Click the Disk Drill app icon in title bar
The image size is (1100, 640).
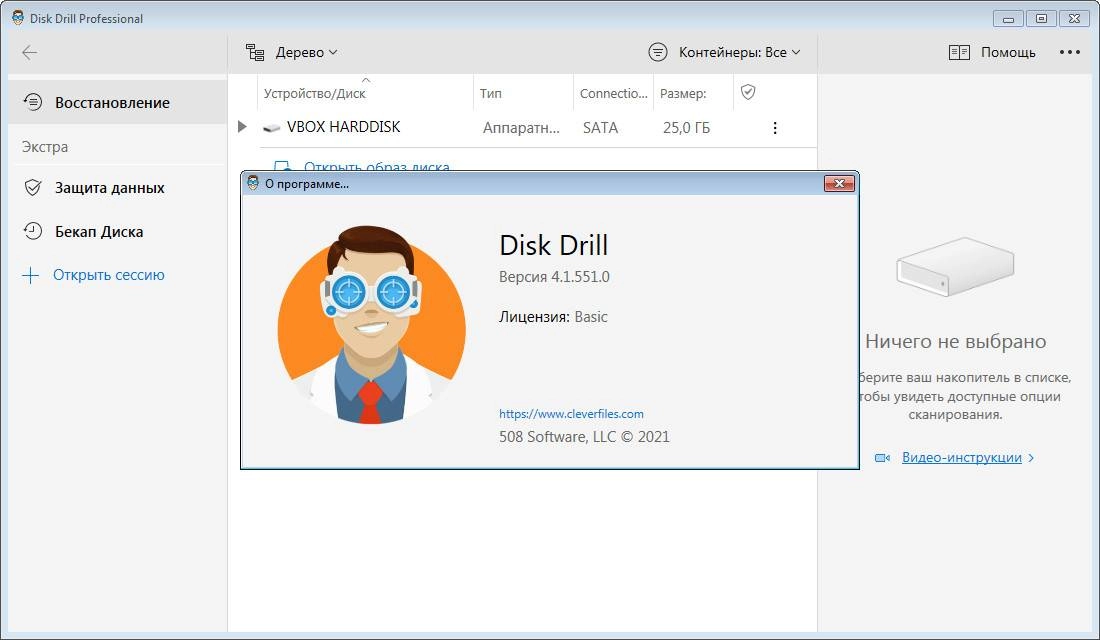pos(18,18)
